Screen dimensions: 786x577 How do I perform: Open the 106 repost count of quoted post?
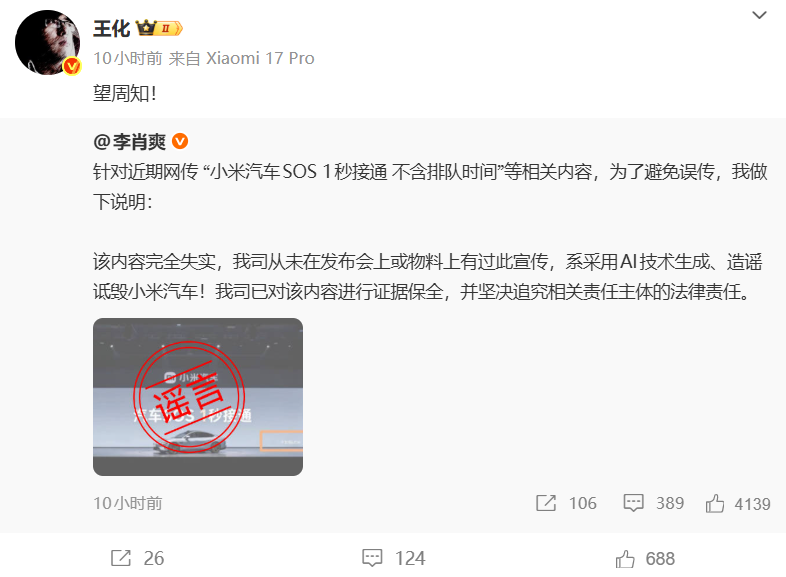click(x=582, y=503)
